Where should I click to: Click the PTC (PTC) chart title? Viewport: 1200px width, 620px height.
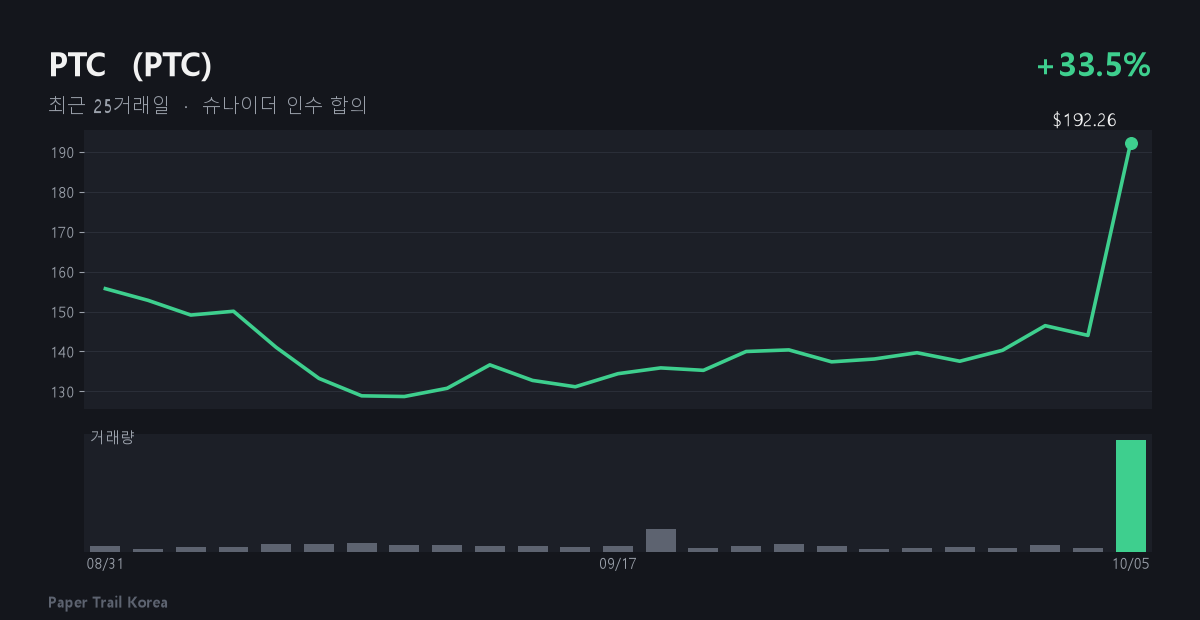coord(130,65)
